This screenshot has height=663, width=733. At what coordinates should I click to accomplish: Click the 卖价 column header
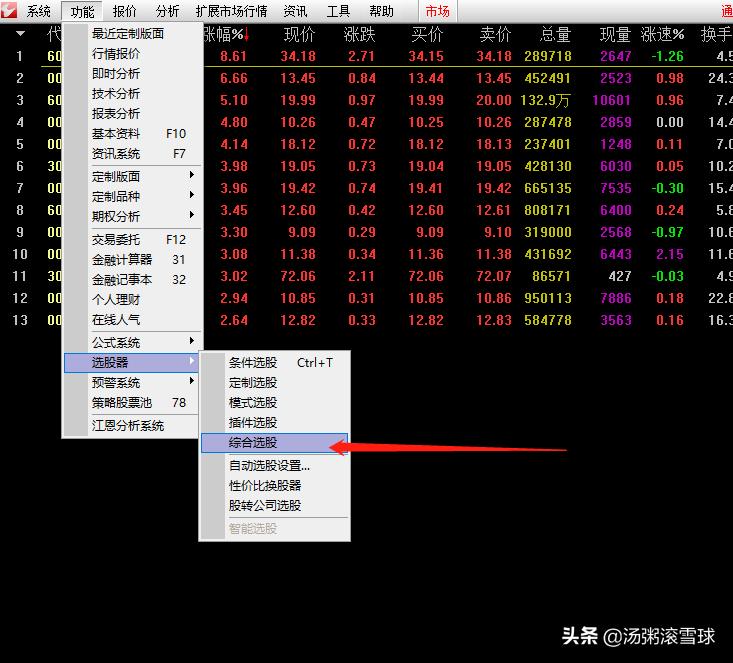tap(496, 34)
